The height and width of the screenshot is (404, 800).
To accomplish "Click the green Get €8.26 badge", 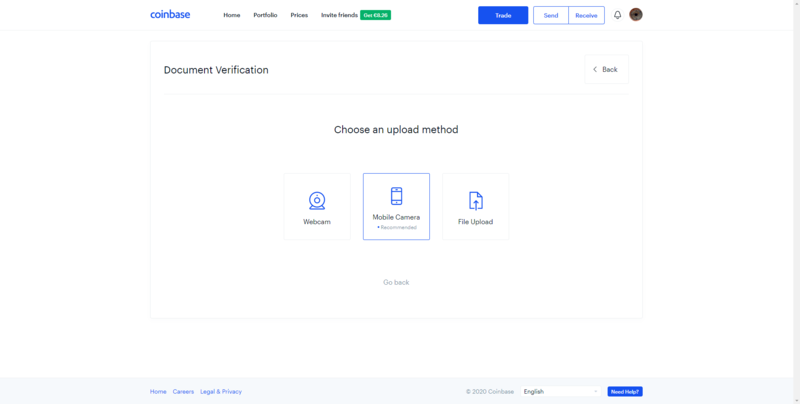I will click(x=376, y=15).
